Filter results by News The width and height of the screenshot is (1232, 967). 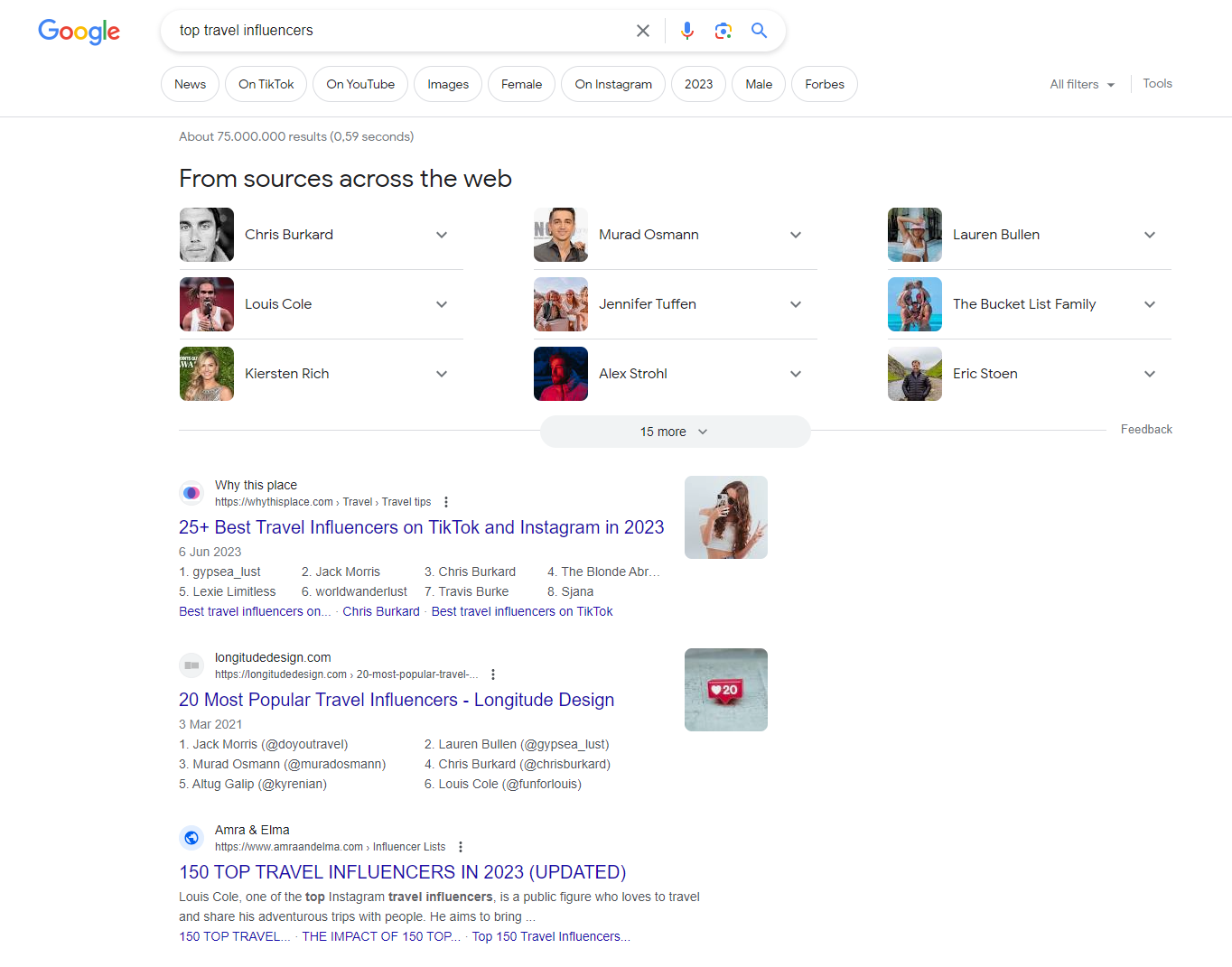tap(190, 84)
